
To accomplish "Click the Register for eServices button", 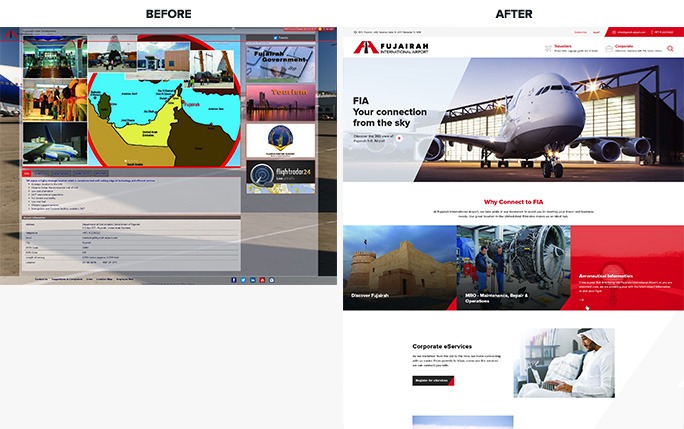I will 433,381.
